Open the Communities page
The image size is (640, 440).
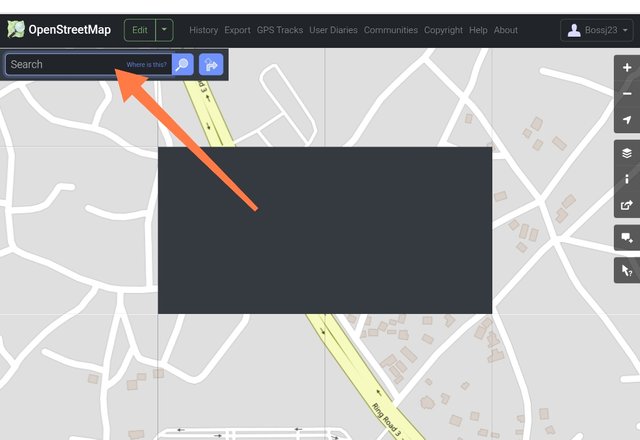pyautogui.click(x=391, y=30)
